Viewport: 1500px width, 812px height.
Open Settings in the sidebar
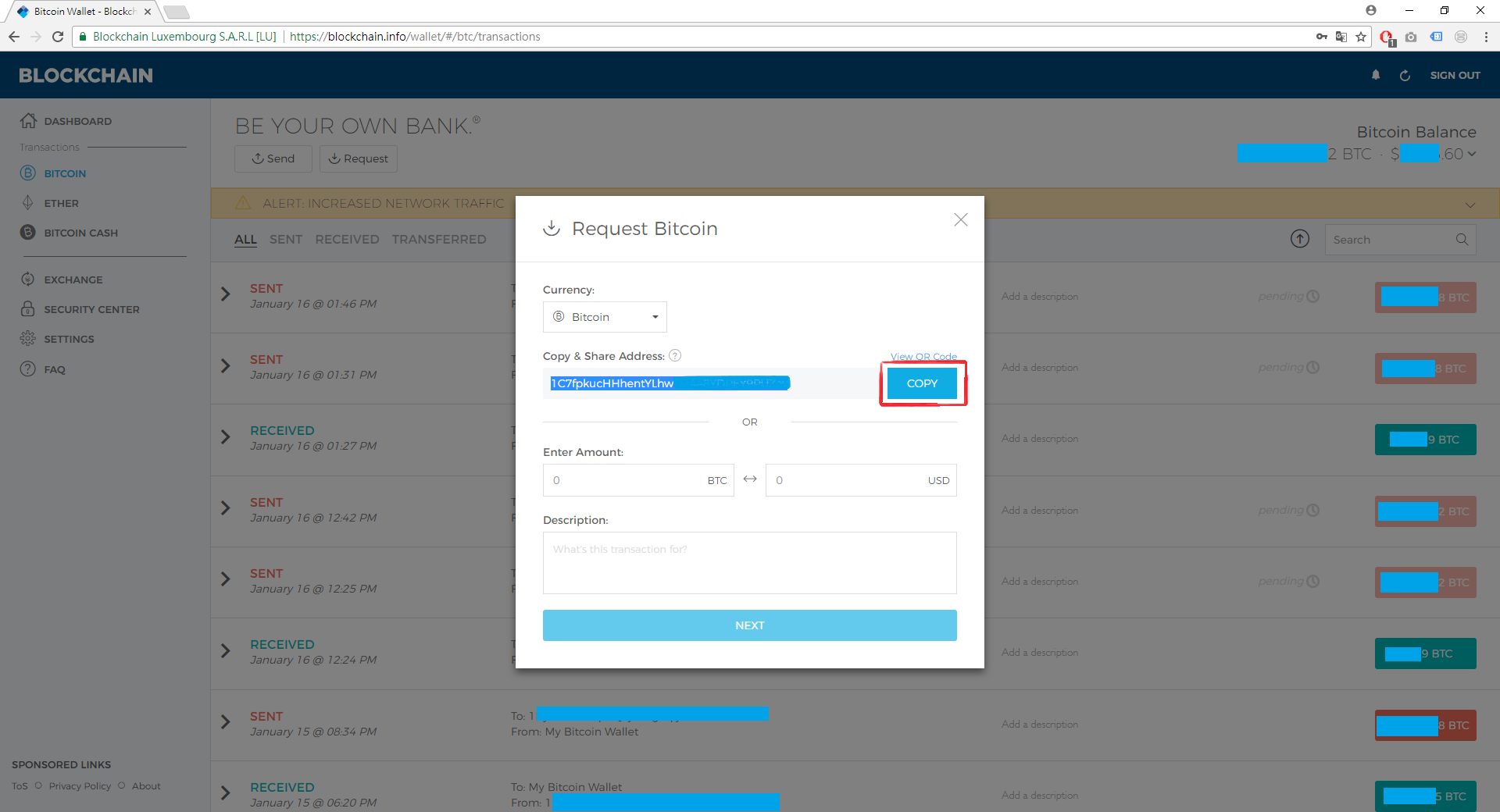(x=69, y=339)
